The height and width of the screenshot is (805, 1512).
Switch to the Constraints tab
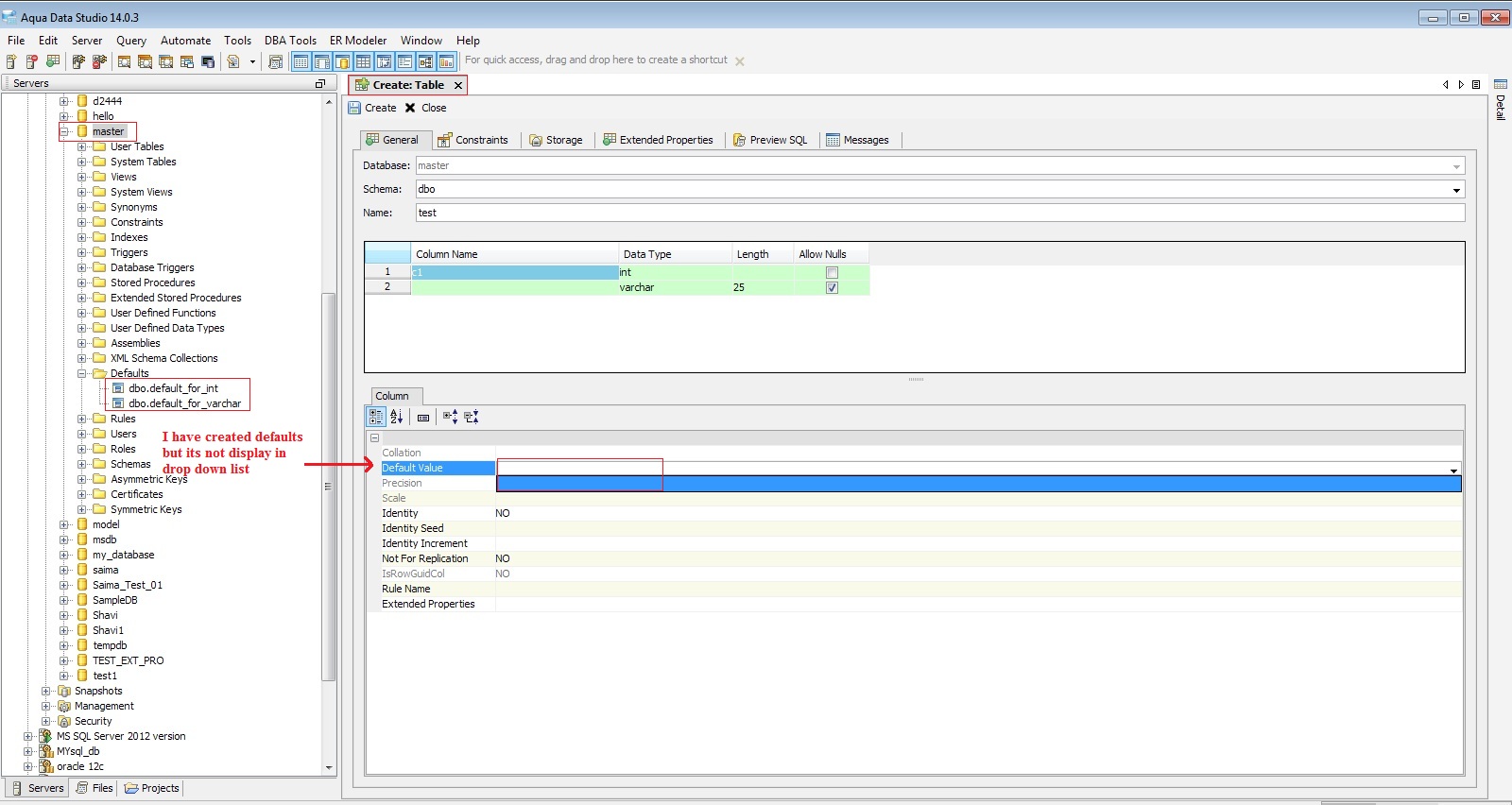[472, 140]
